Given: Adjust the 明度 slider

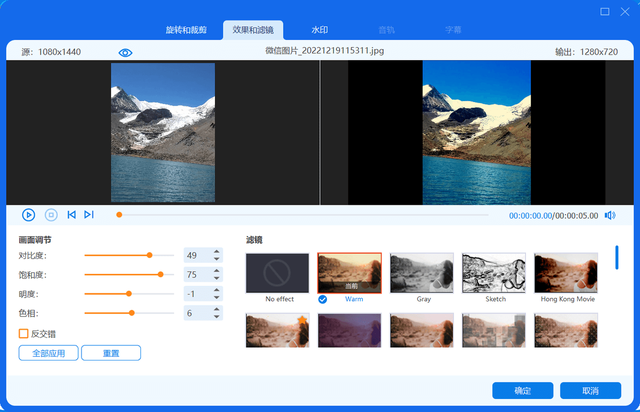Looking at the screenshot, I should (x=129, y=294).
